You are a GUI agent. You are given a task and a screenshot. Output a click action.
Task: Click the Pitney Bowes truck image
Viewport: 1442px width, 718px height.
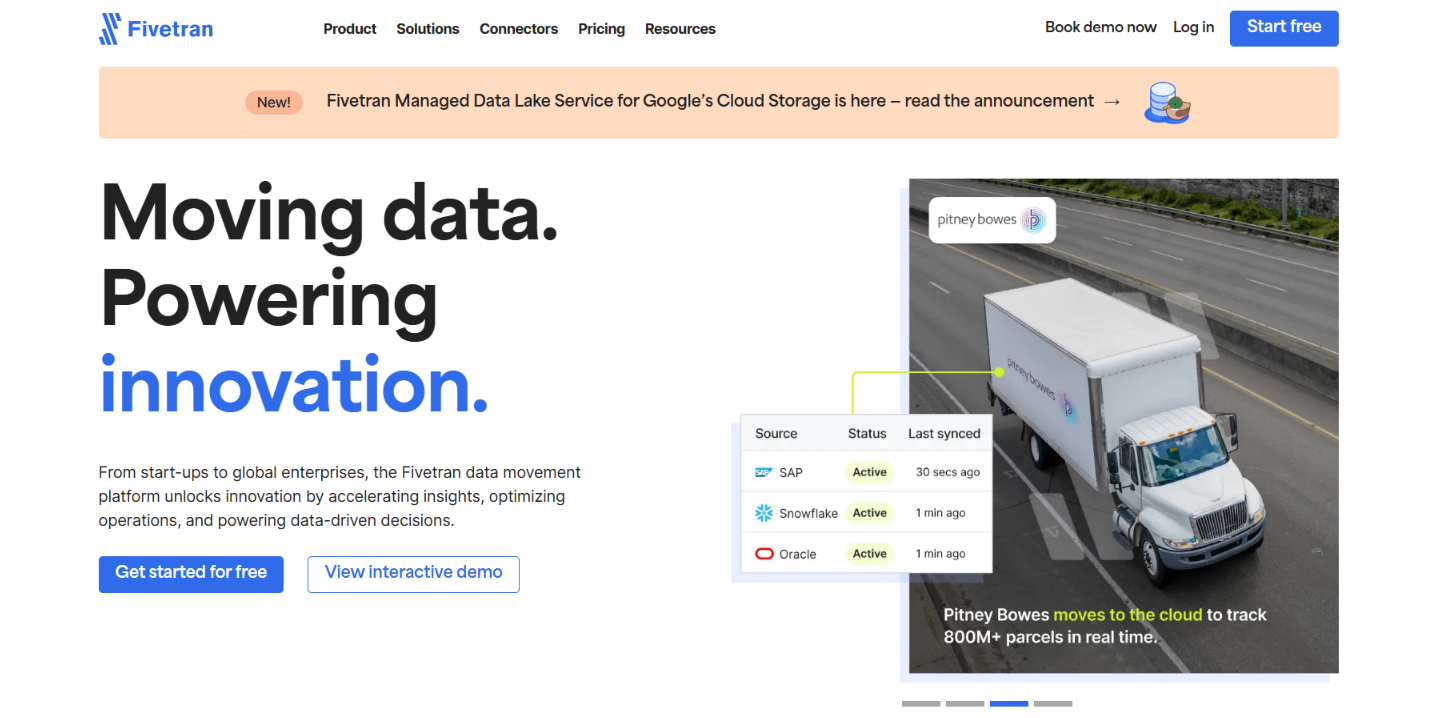click(1124, 426)
